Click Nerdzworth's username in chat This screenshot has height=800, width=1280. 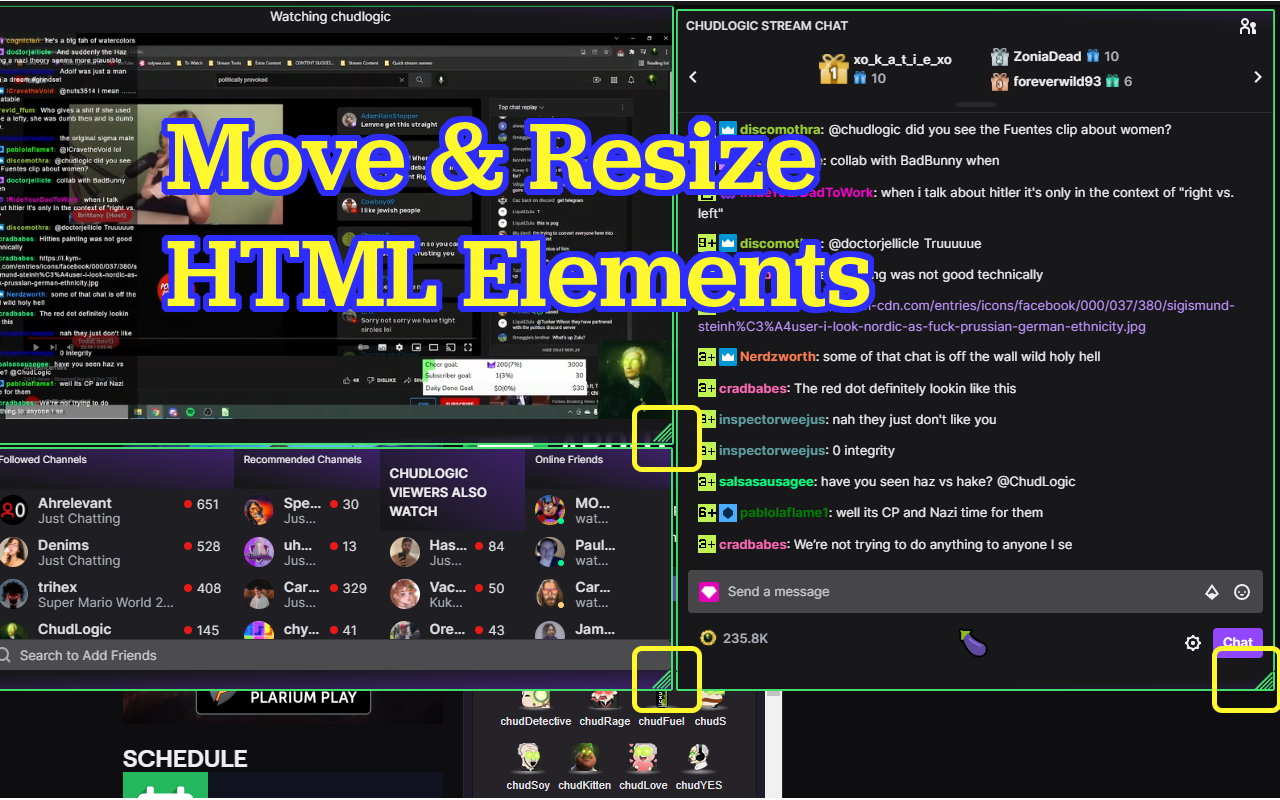[x=777, y=356]
